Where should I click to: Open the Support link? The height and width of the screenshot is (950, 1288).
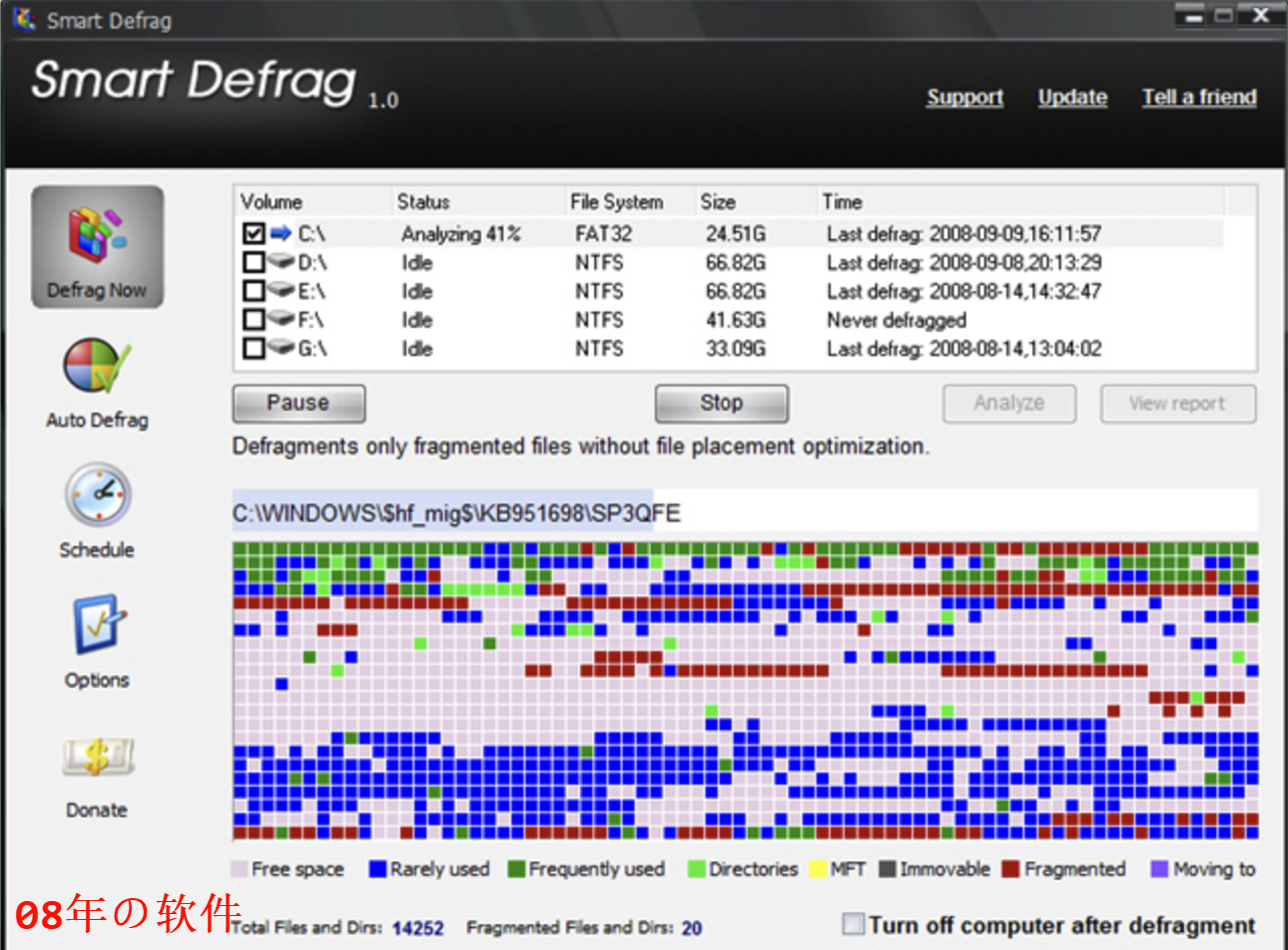964,97
